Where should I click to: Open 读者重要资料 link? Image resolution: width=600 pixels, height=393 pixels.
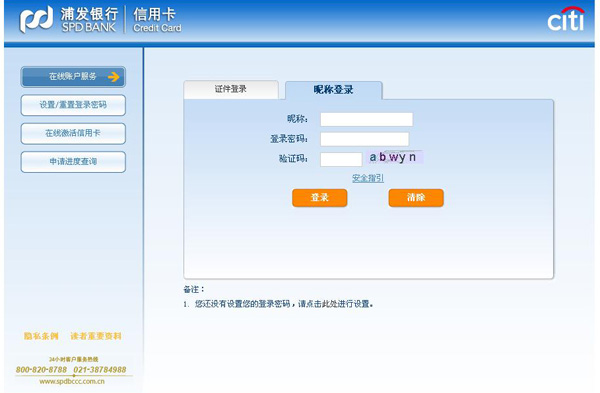click(96, 336)
